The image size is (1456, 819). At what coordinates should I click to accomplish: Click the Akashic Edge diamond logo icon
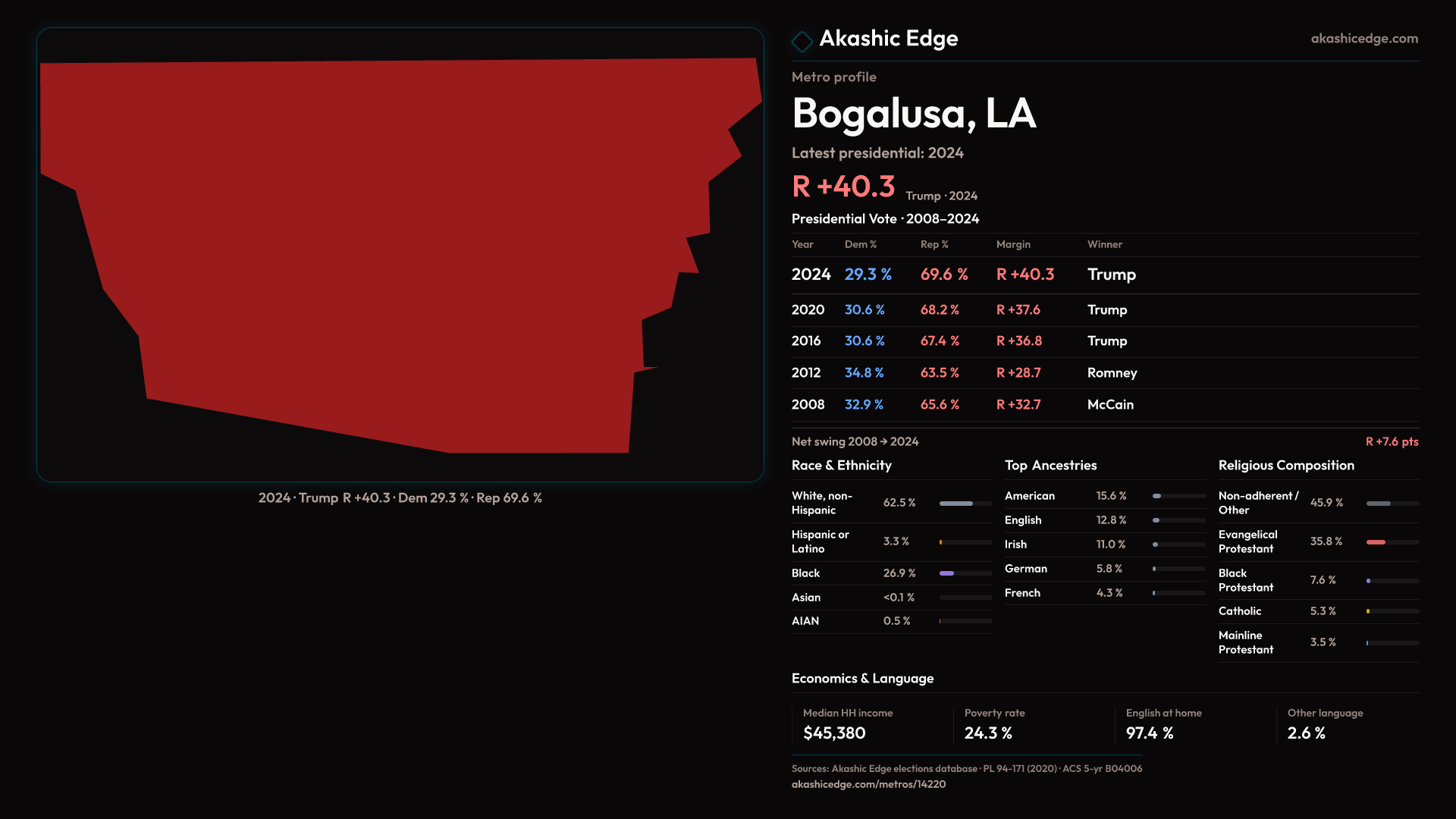click(x=802, y=41)
